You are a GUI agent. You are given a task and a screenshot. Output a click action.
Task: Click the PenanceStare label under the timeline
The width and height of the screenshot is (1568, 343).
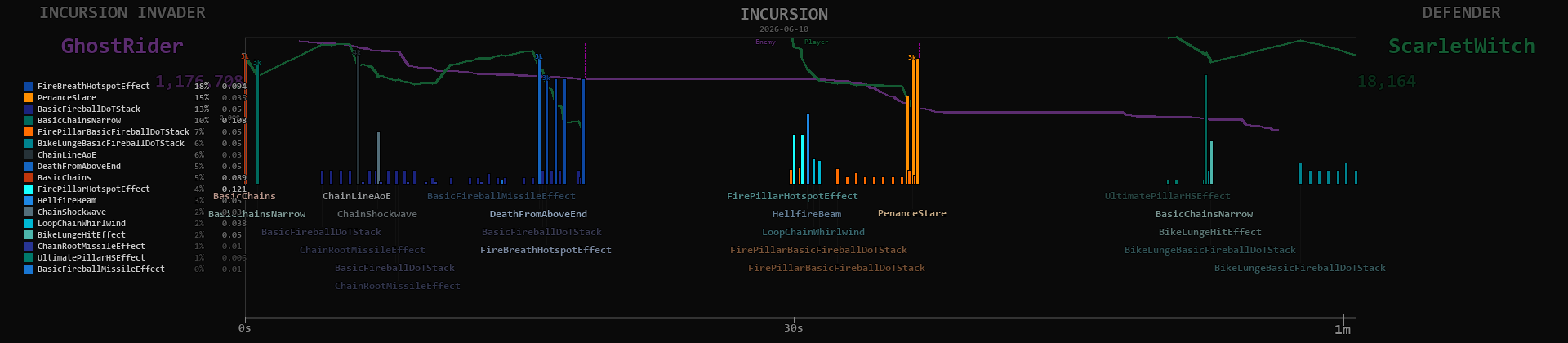pos(911,213)
